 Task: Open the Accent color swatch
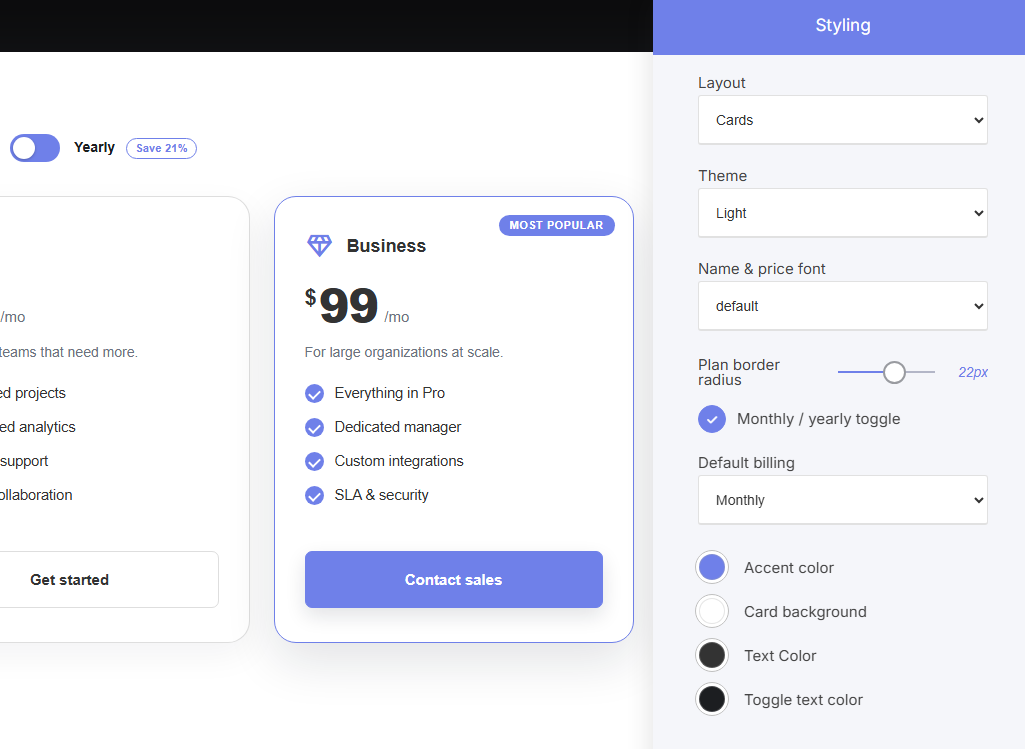click(x=712, y=567)
